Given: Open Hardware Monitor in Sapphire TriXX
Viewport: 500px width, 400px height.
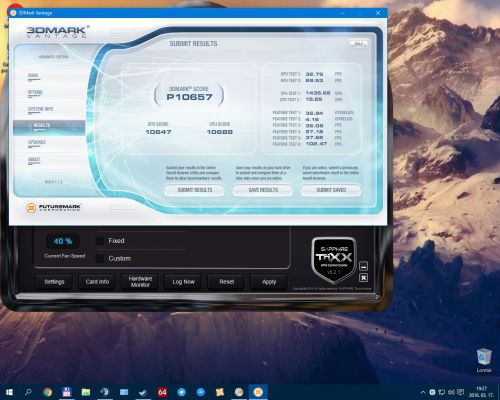Looking at the screenshot, I should tap(140, 282).
